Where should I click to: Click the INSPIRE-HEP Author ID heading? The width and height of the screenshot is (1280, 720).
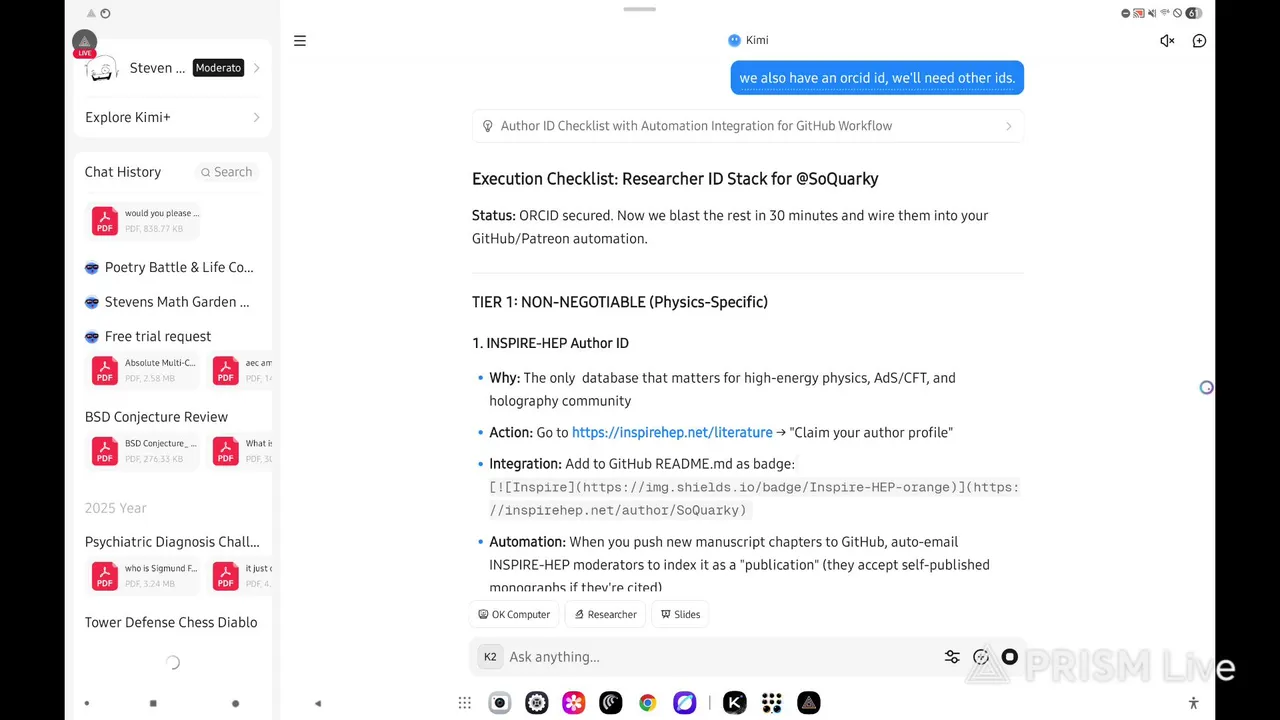[x=550, y=343]
